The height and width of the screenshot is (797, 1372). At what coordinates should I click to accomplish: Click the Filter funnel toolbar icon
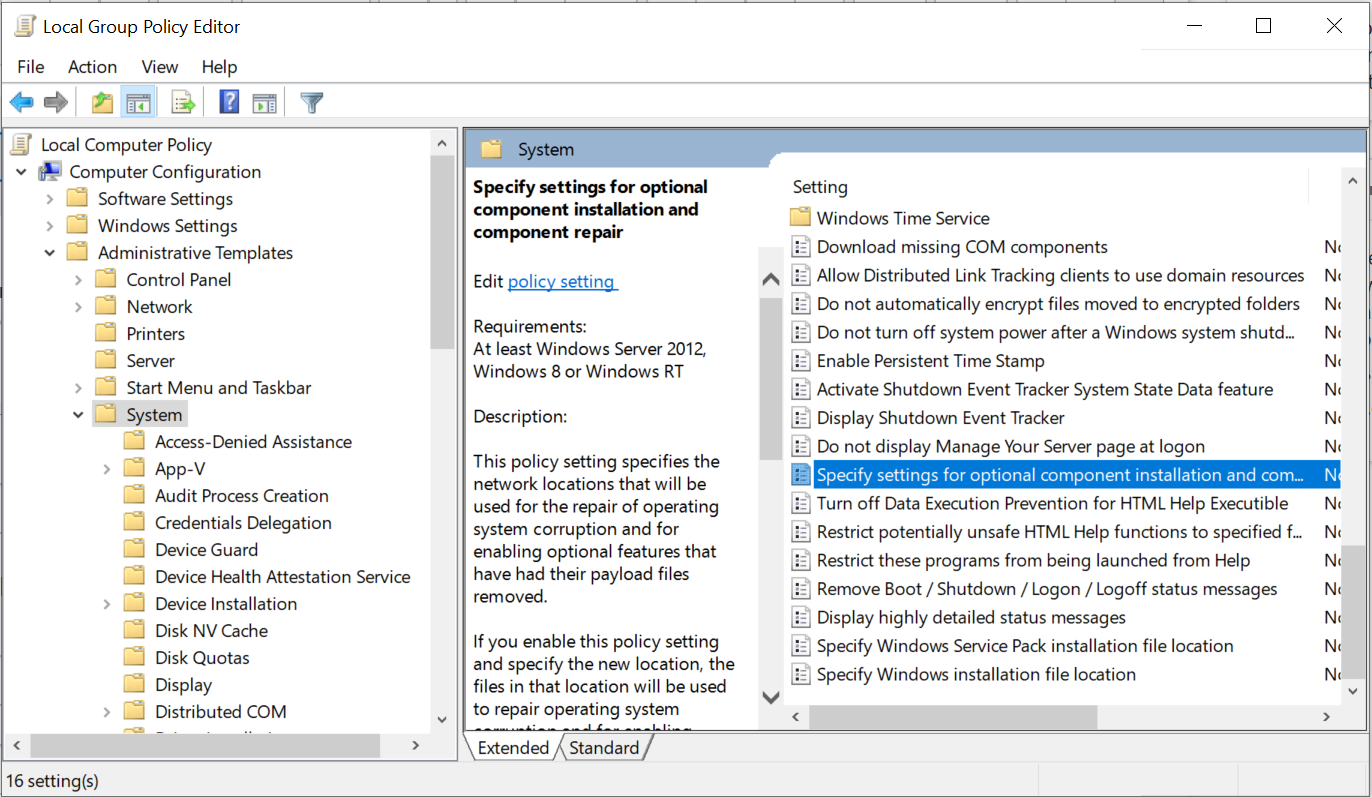(x=312, y=102)
